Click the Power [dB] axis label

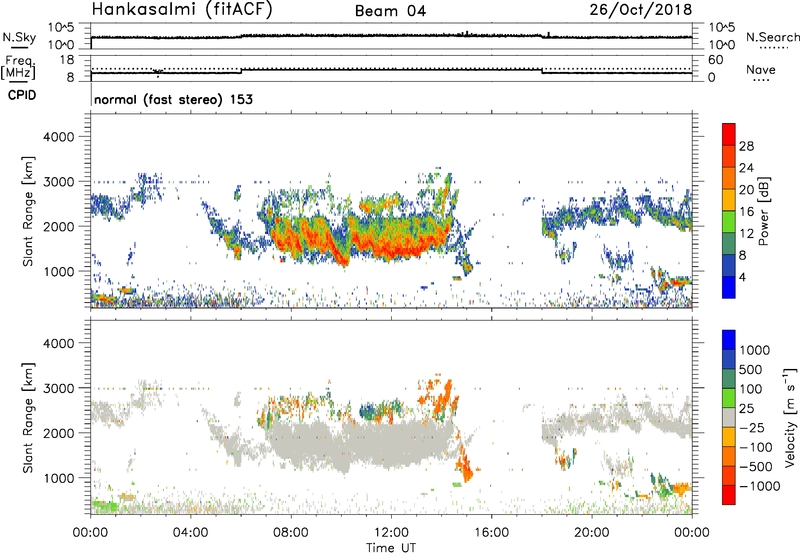pyautogui.click(x=764, y=211)
